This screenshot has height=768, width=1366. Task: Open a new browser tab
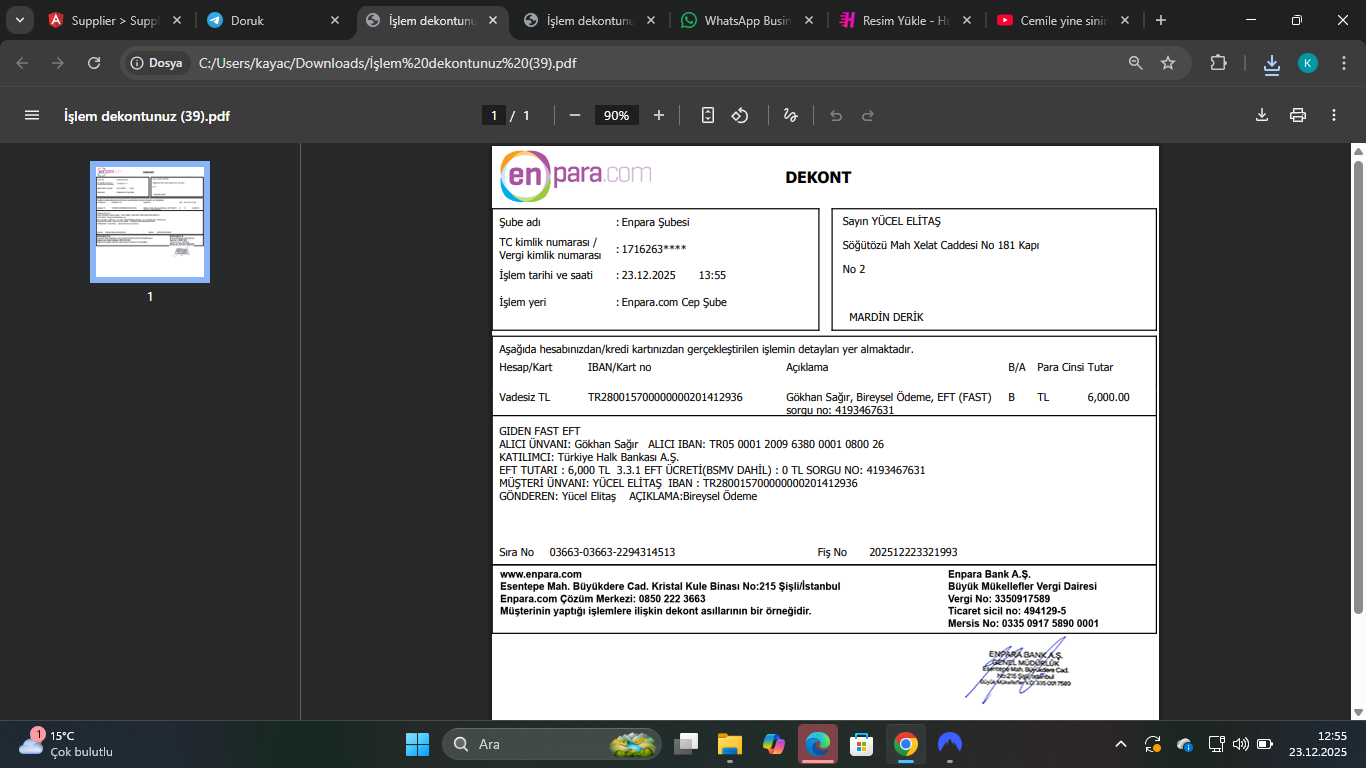1160,20
